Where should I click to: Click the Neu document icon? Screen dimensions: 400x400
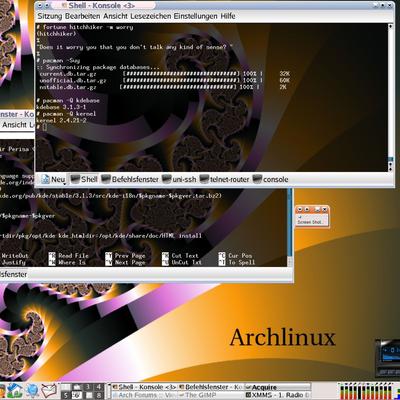point(45,179)
